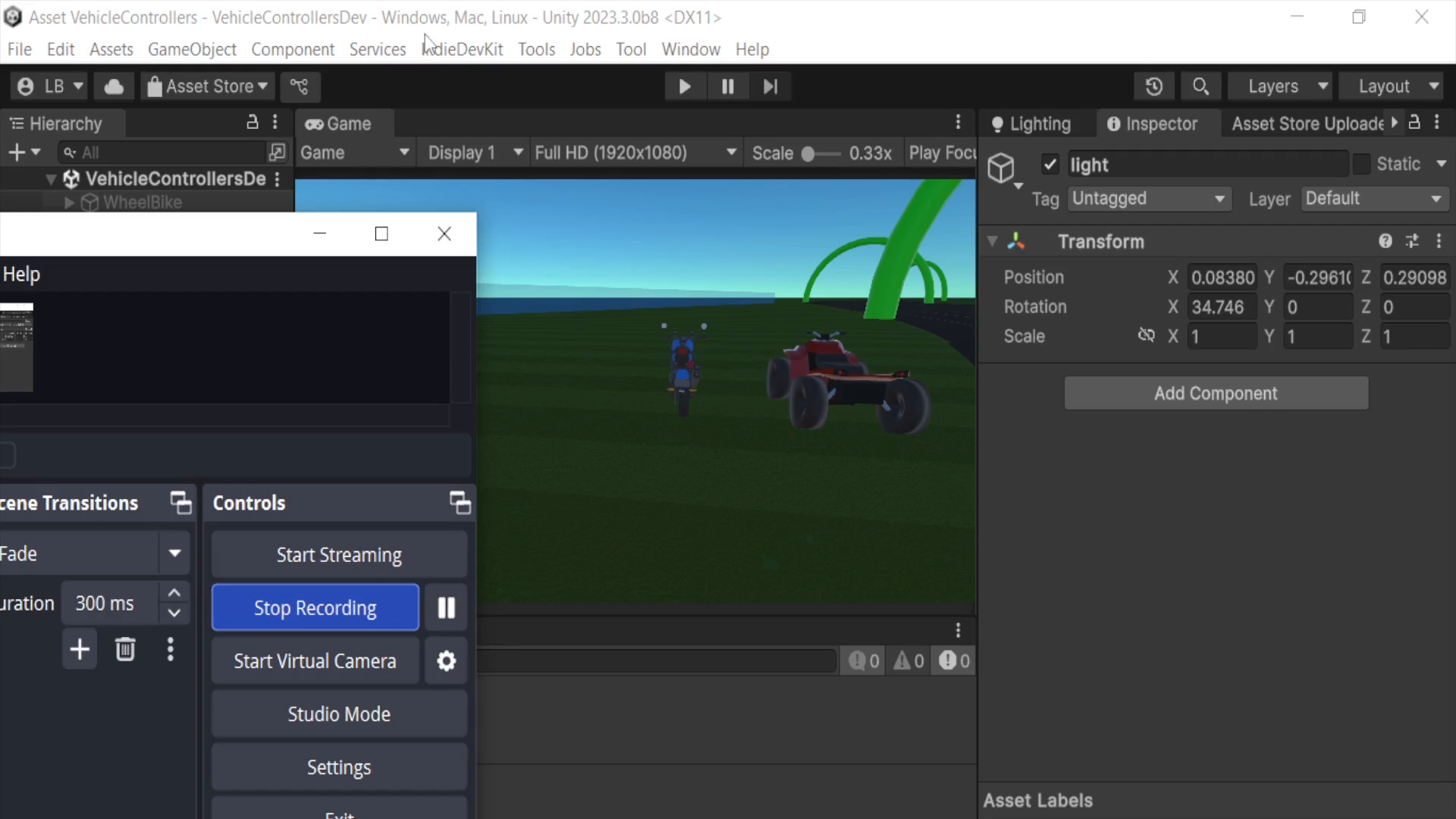Open the Display 1 dropdown
Viewport: 1456px width, 819px height.
pyautogui.click(x=475, y=152)
